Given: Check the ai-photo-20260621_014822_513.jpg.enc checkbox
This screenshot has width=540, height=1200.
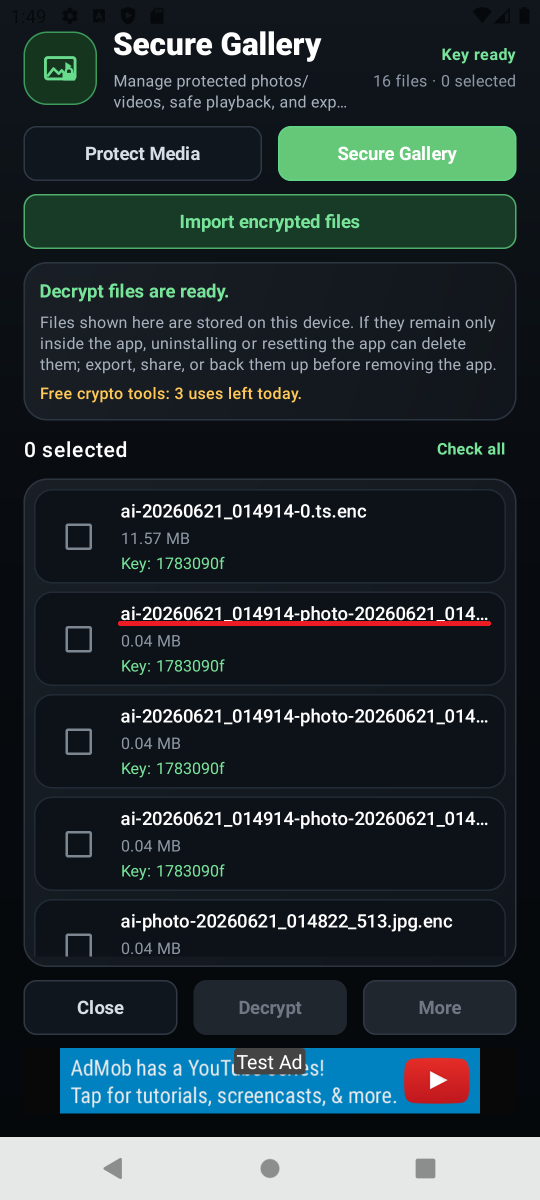Looking at the screenshot, I should (x=79, y=944).
